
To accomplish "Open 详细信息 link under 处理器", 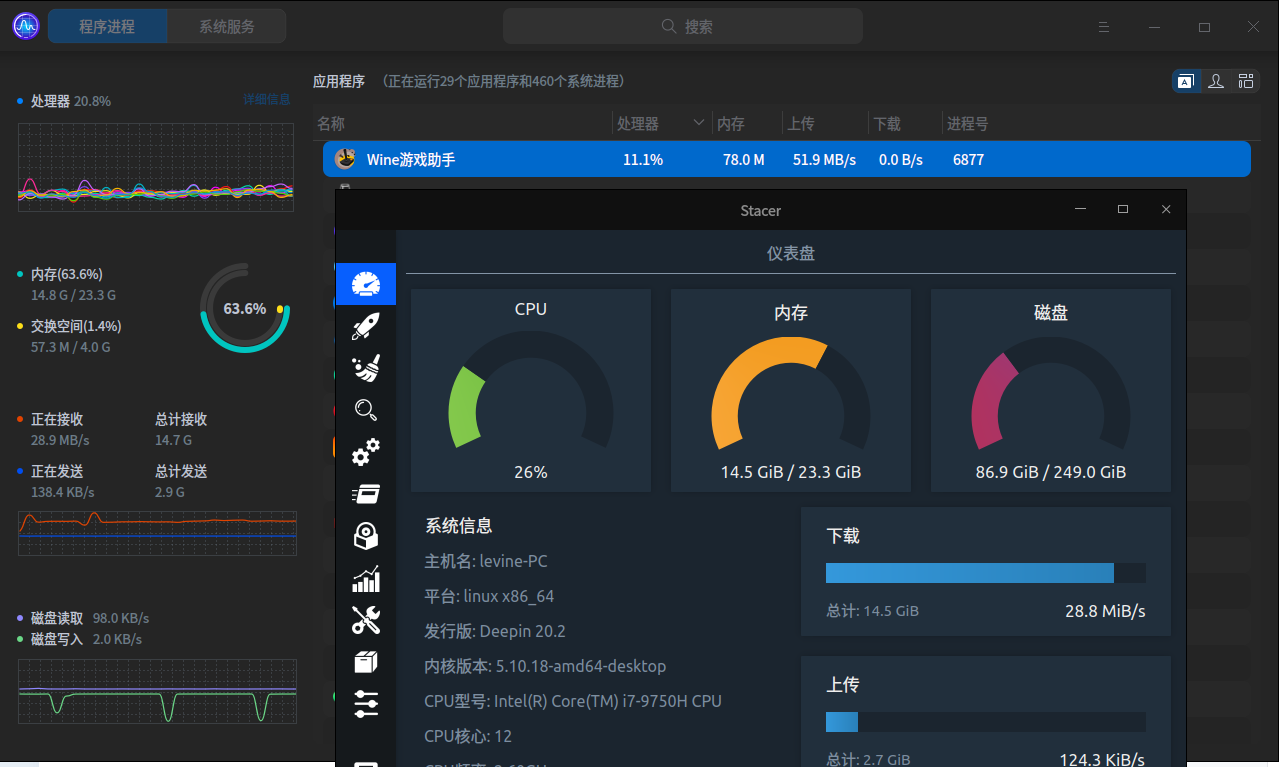I will tap(267, 99).
